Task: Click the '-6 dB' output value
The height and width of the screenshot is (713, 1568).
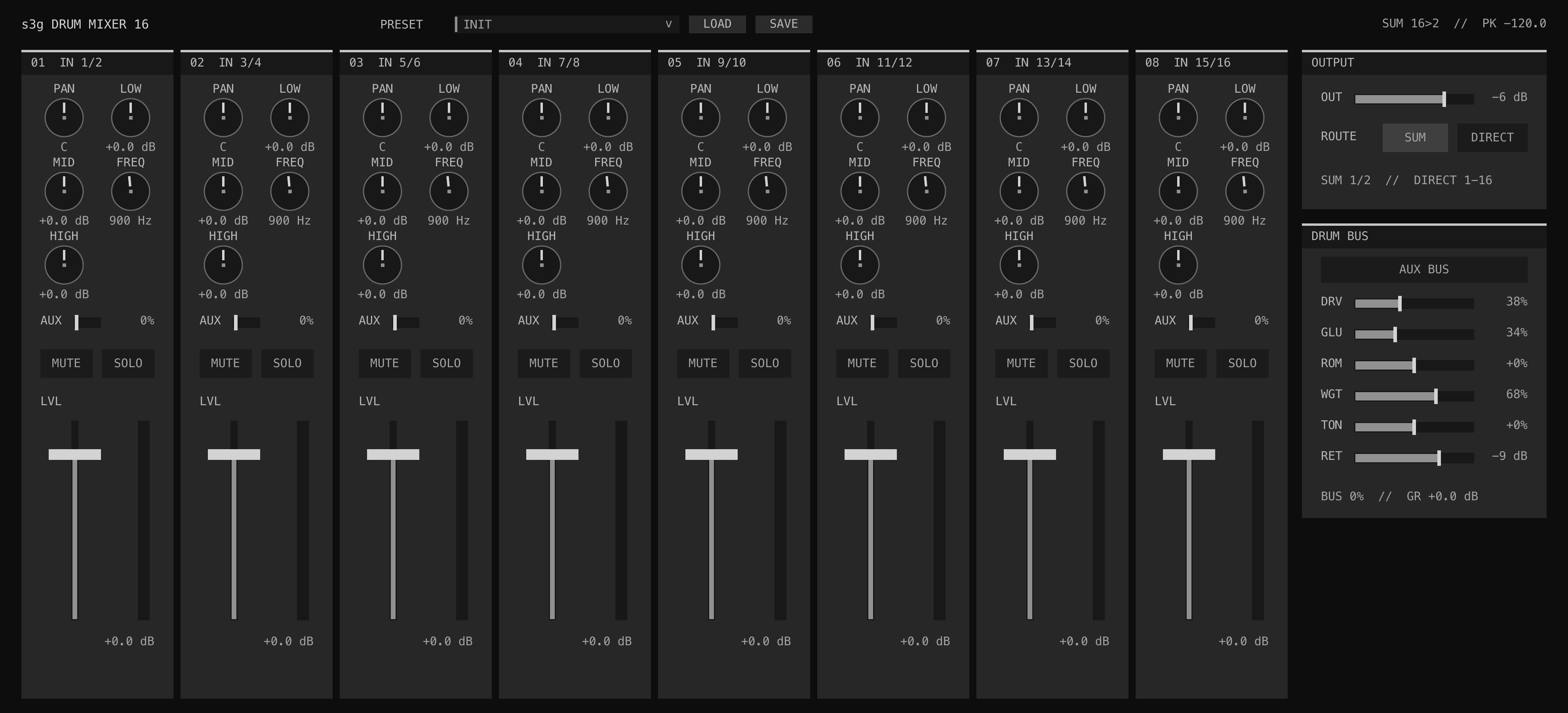Action: 1509,97
